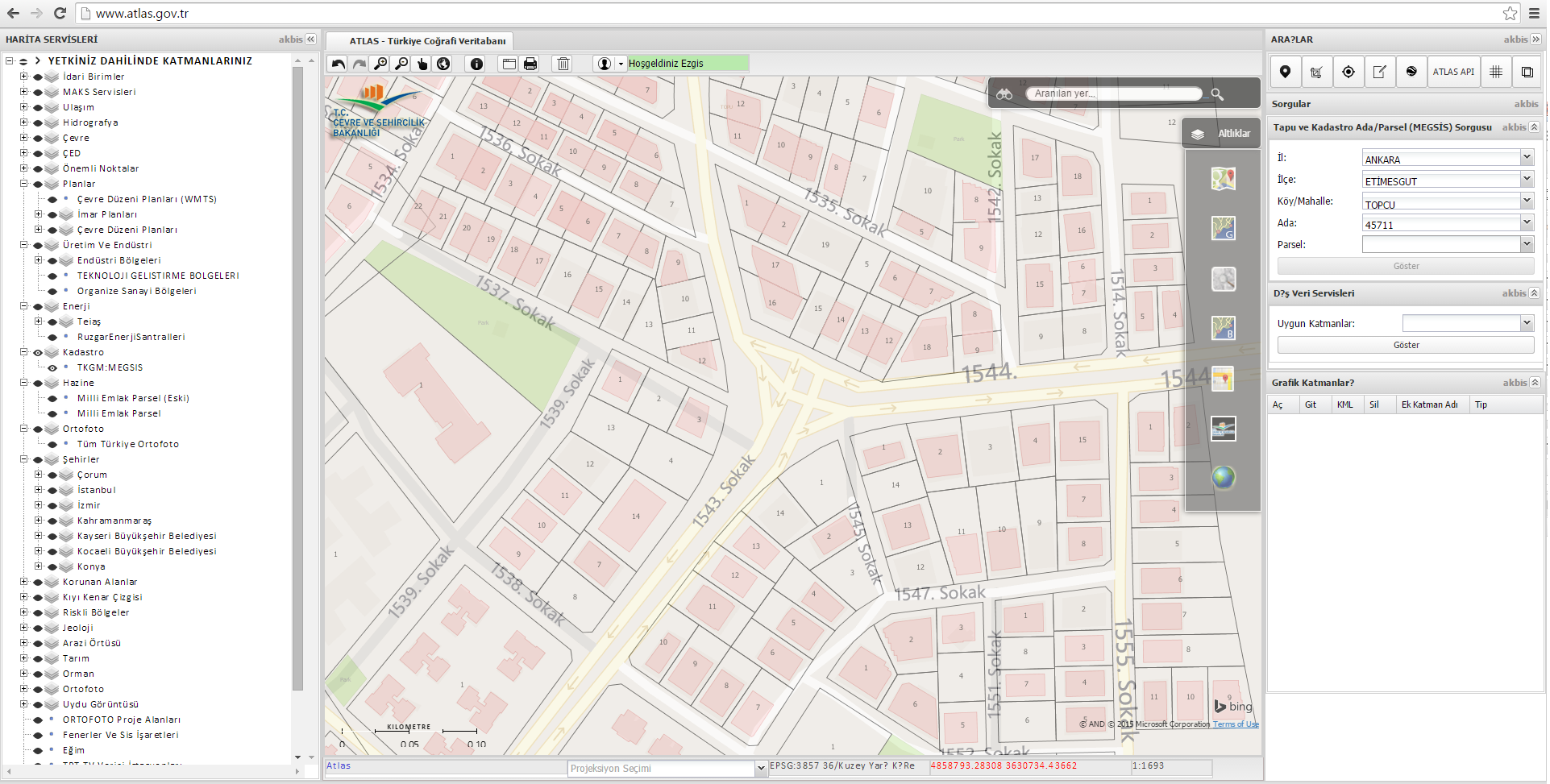Reload the page in the browser
The height and width of the screenshot is (784, 1550).
(60, 13)
